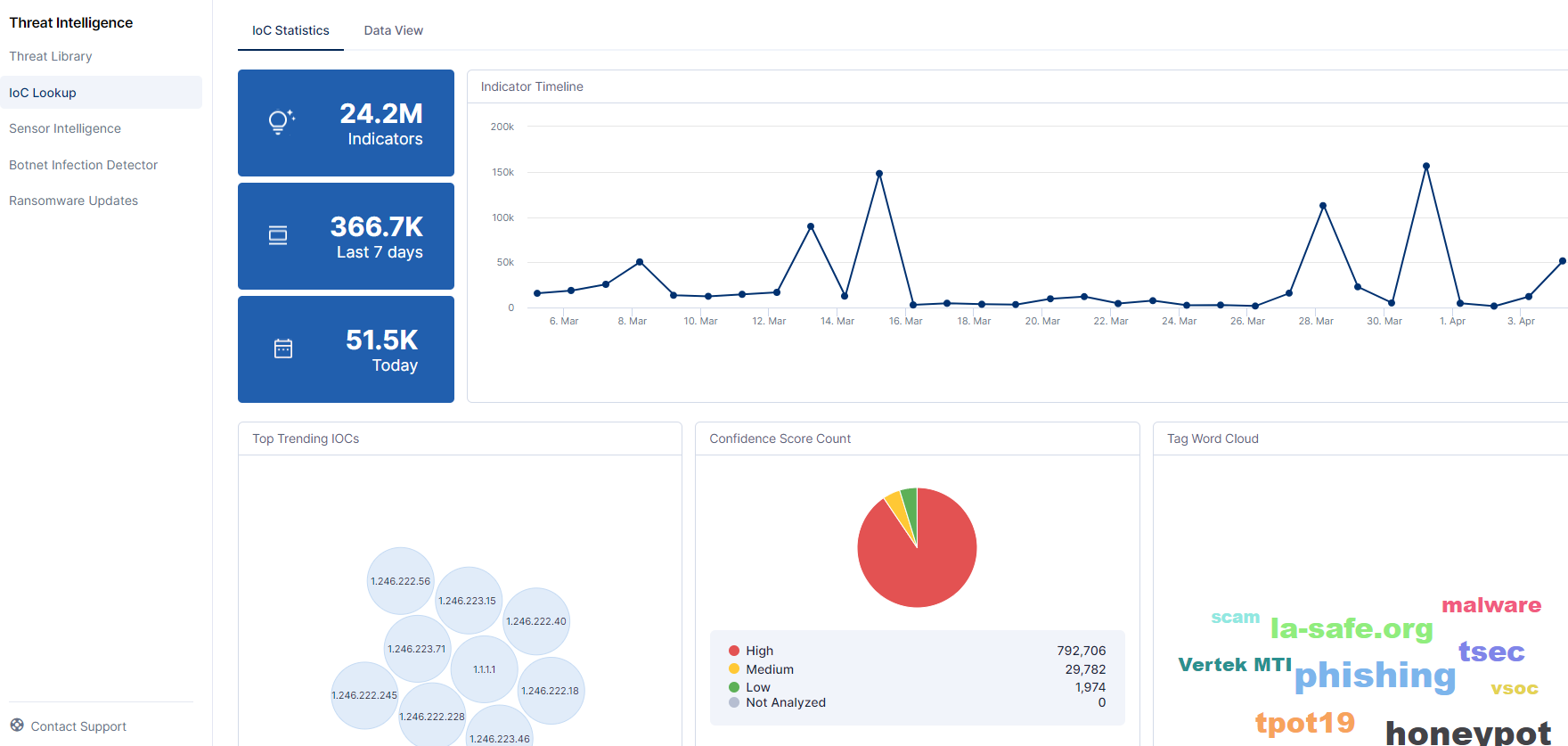Toggle the Low legend green dot
Screen dimensions: 1568x746
pos(734,687)
